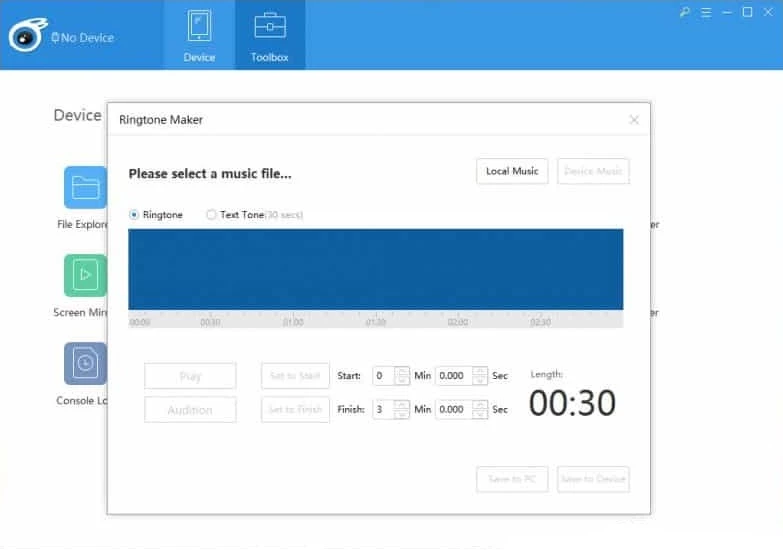783x550 pixels.
Task: Decrease the Finish seconds stepper
Action: (x=480, y=414)
